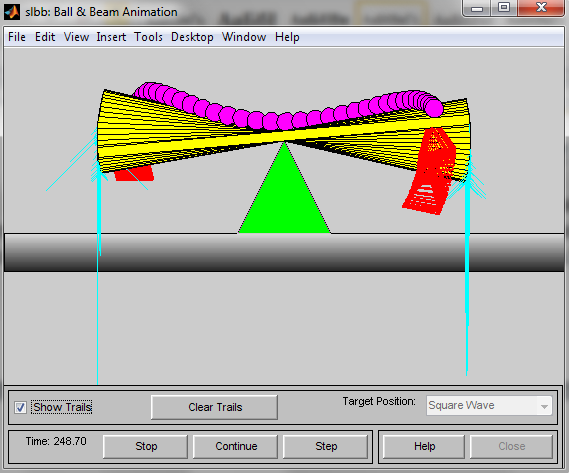Click the MATLAB icon in title bar
569x473 pixels.
pyautogui.click(x=12, y=12)
